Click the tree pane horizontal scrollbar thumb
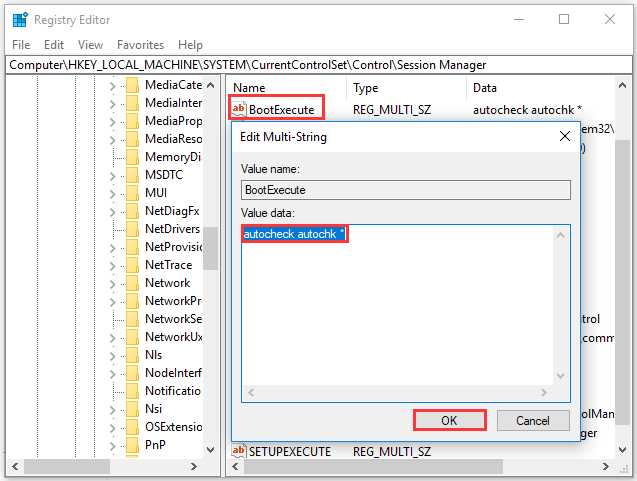The image size is (637, 481). 67,466
